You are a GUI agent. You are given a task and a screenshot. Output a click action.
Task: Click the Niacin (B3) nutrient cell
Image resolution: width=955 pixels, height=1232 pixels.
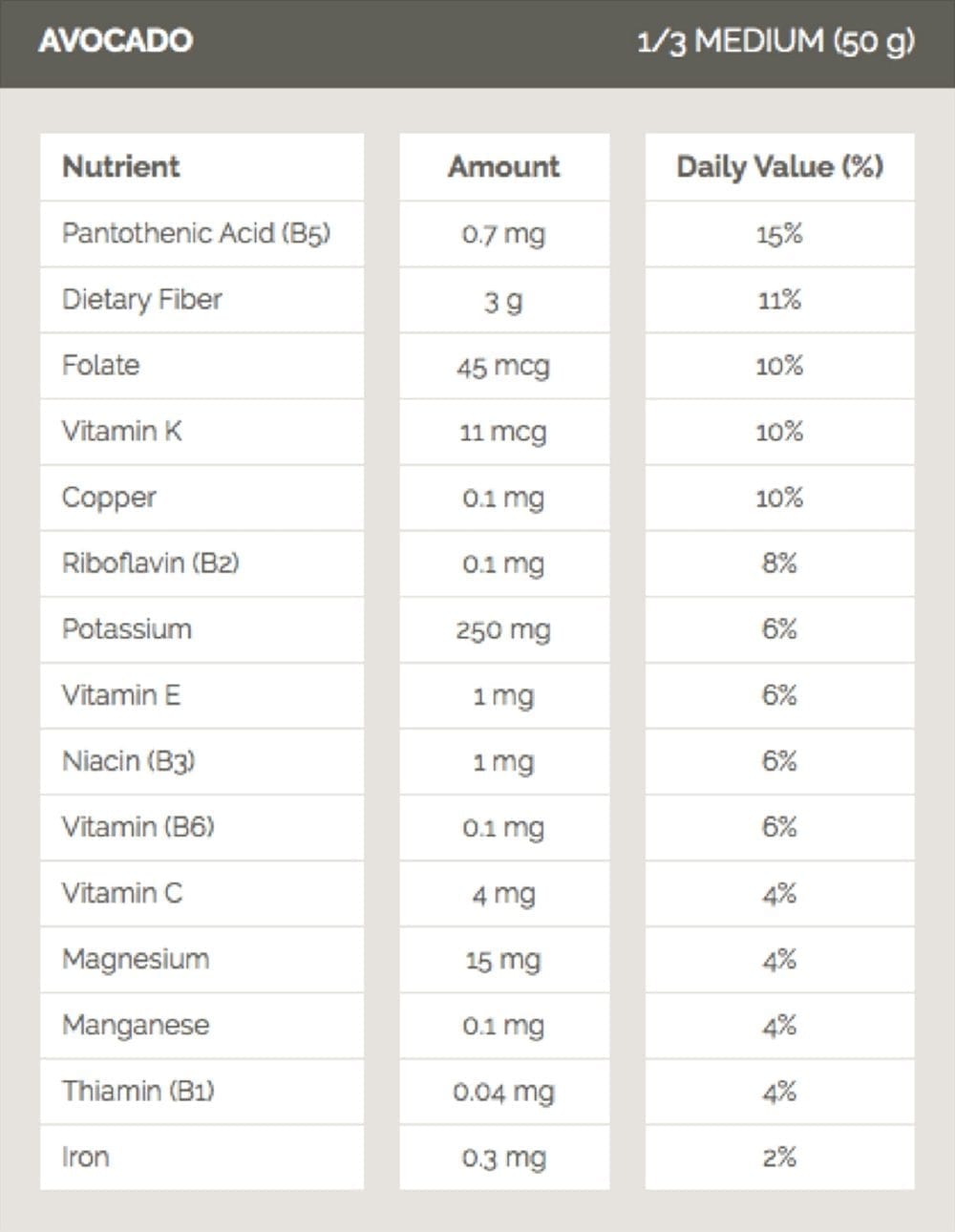point(202,761)
